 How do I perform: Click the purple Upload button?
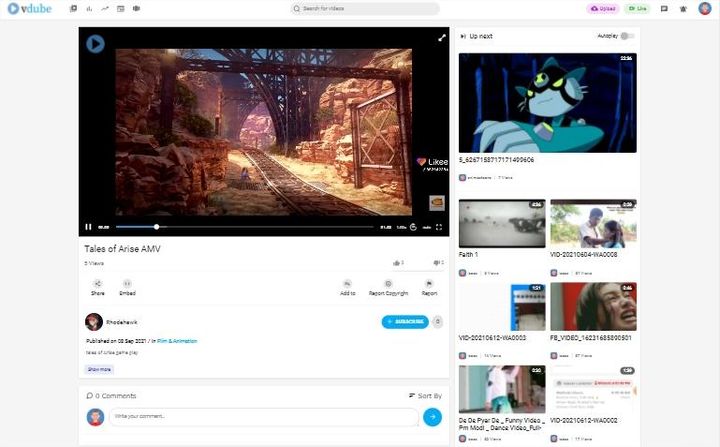(x=603, y=8)
